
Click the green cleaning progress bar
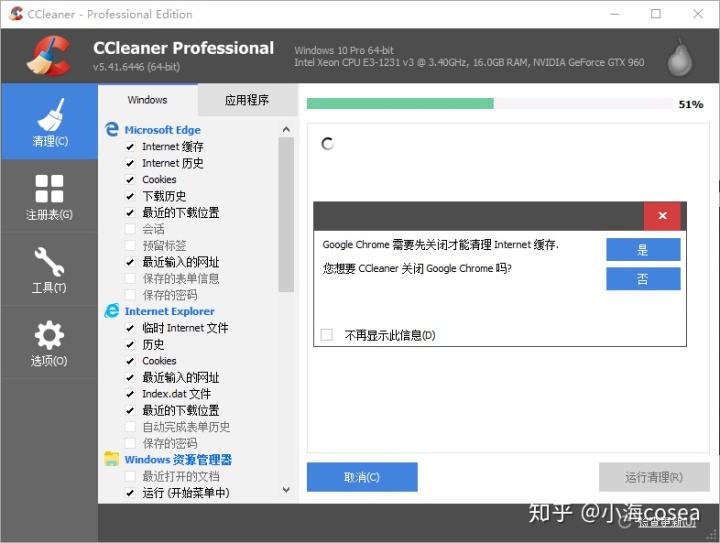[400, 104]
